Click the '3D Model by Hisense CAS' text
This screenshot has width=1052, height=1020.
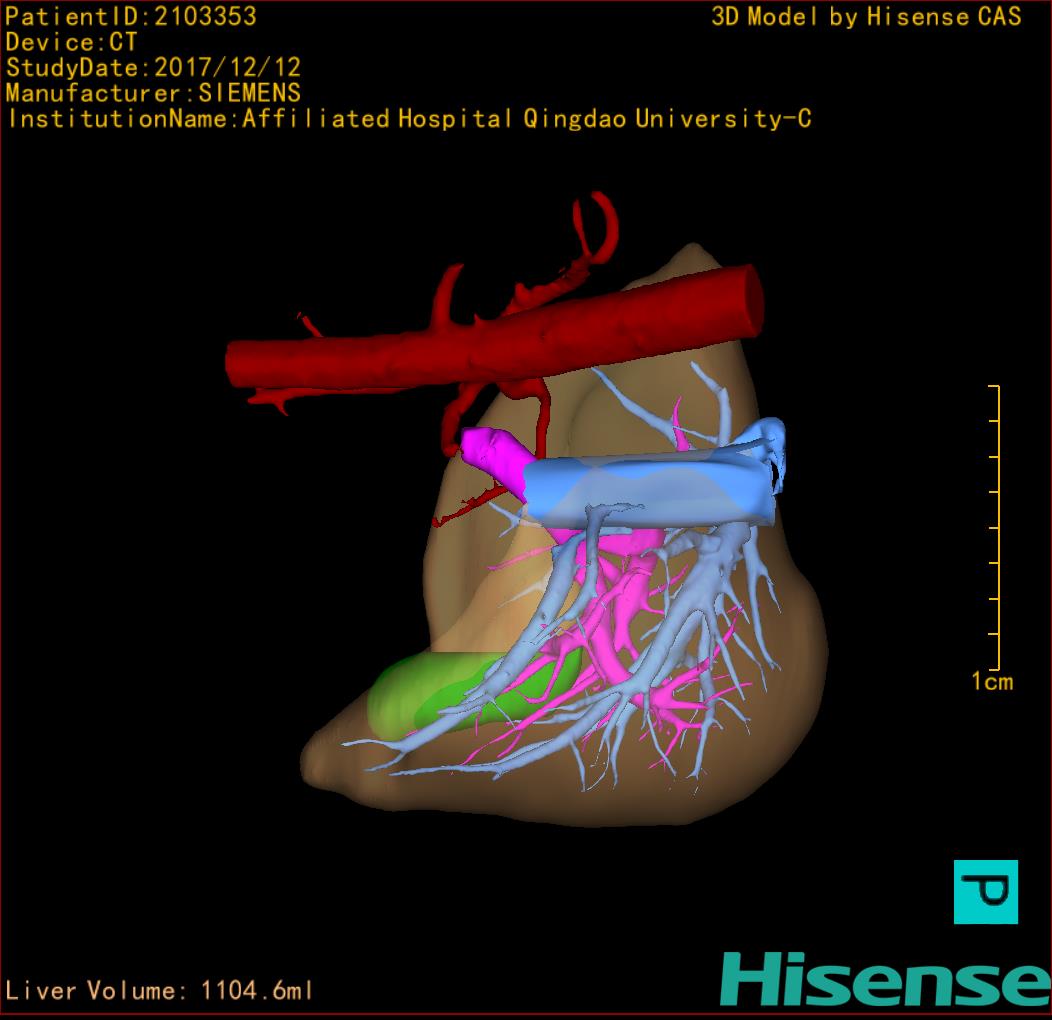pos(866,17)
